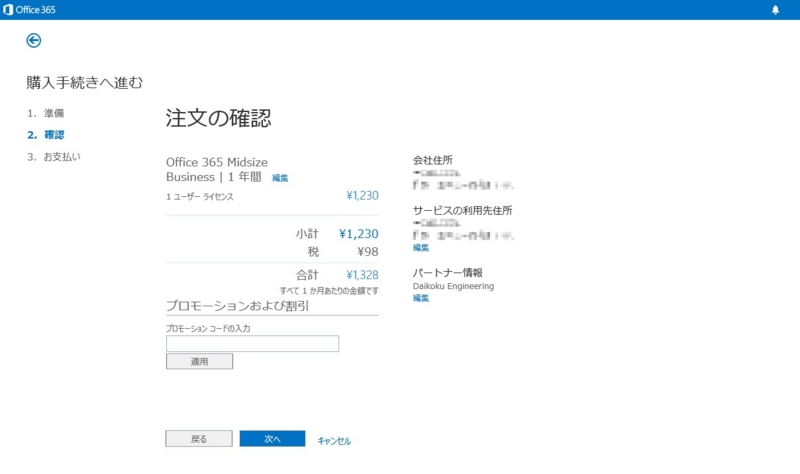The width and height of the screenshot is (800, 474).
Task: Click the プロモーション コードの入力 label
Action: [208, 329]
